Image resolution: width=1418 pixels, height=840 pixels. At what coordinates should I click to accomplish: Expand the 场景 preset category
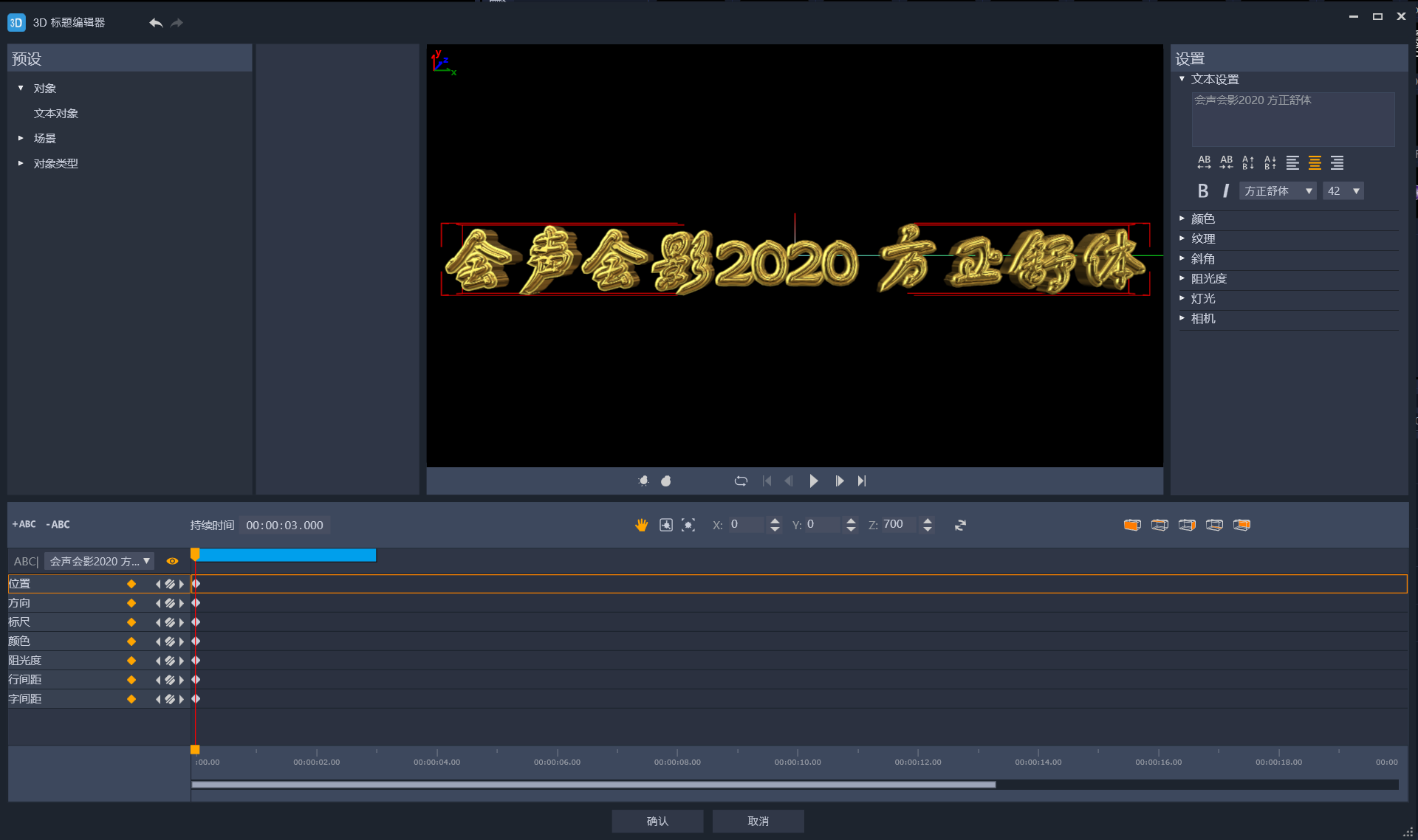point(21,138)
